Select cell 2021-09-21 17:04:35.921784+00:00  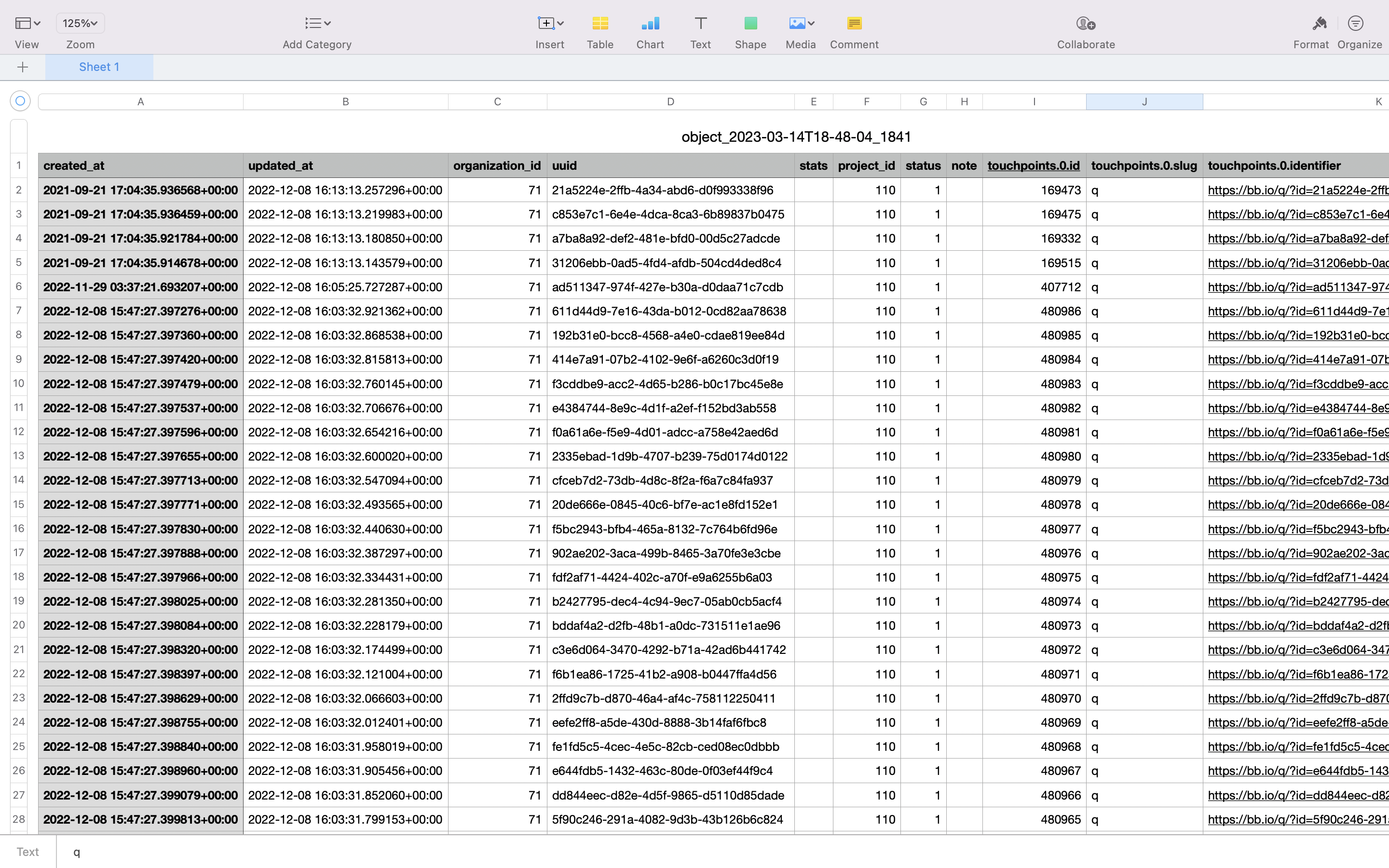click(x=141, y=238)
